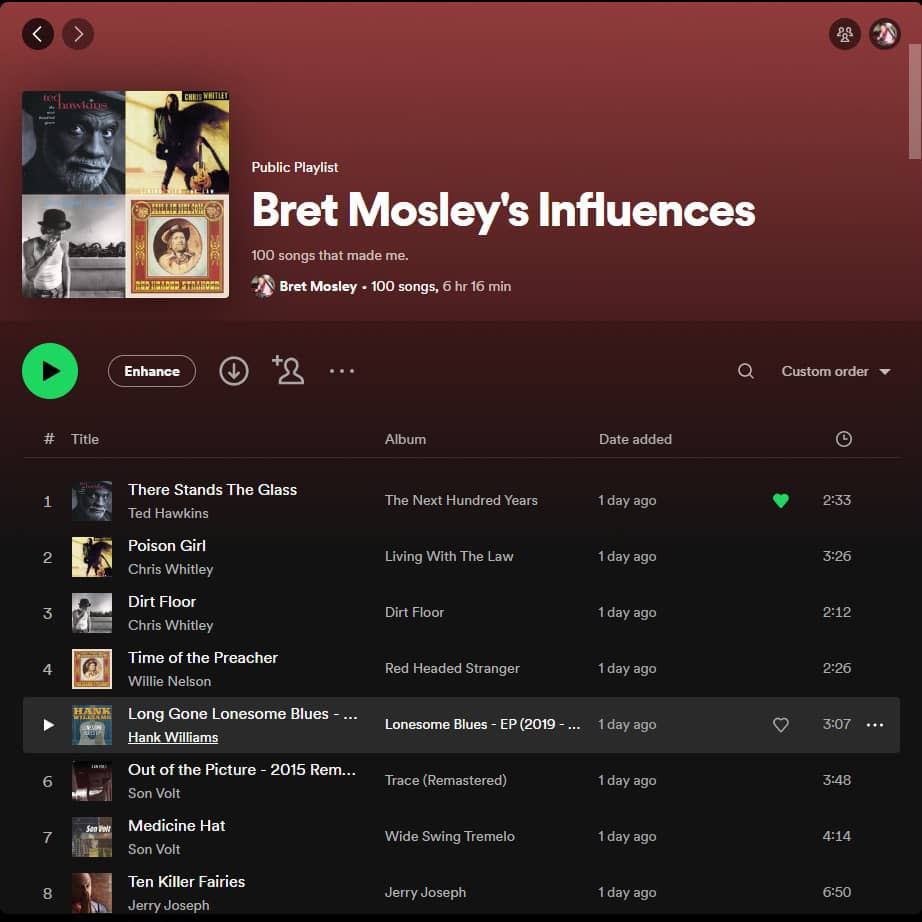
Task: Open the Bret Mosley owner profile link
Action: pos(318,286)
